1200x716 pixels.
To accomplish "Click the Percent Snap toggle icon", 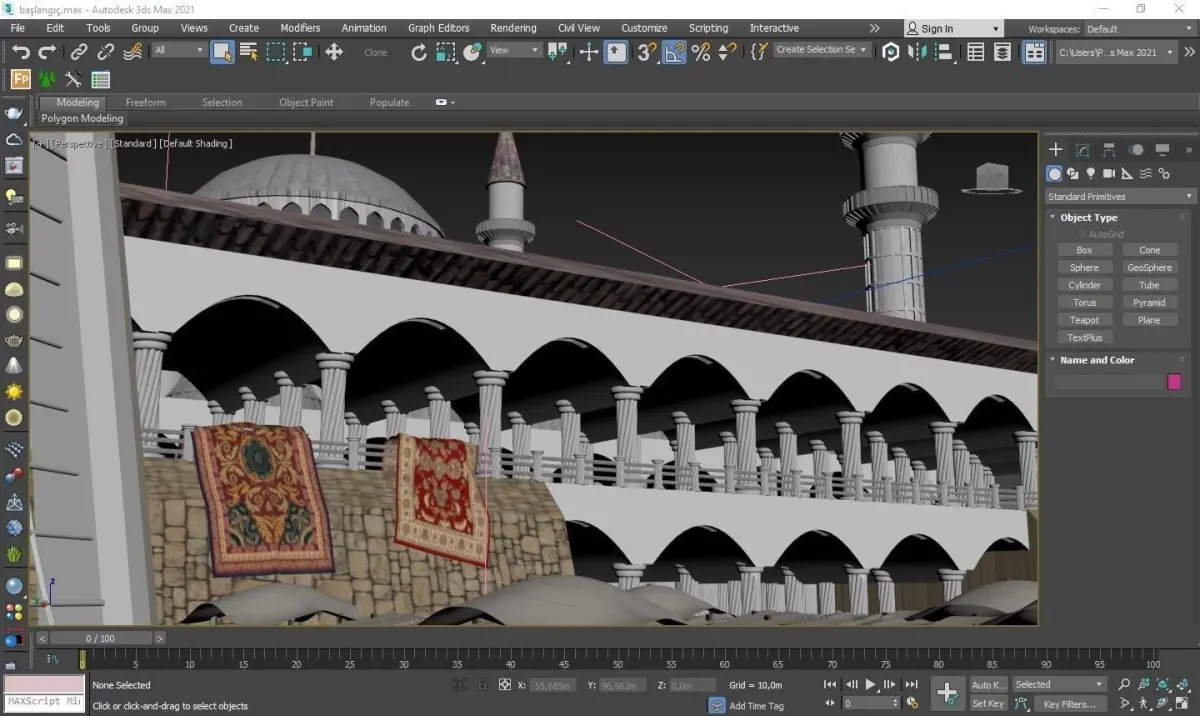I will [701, 52].
